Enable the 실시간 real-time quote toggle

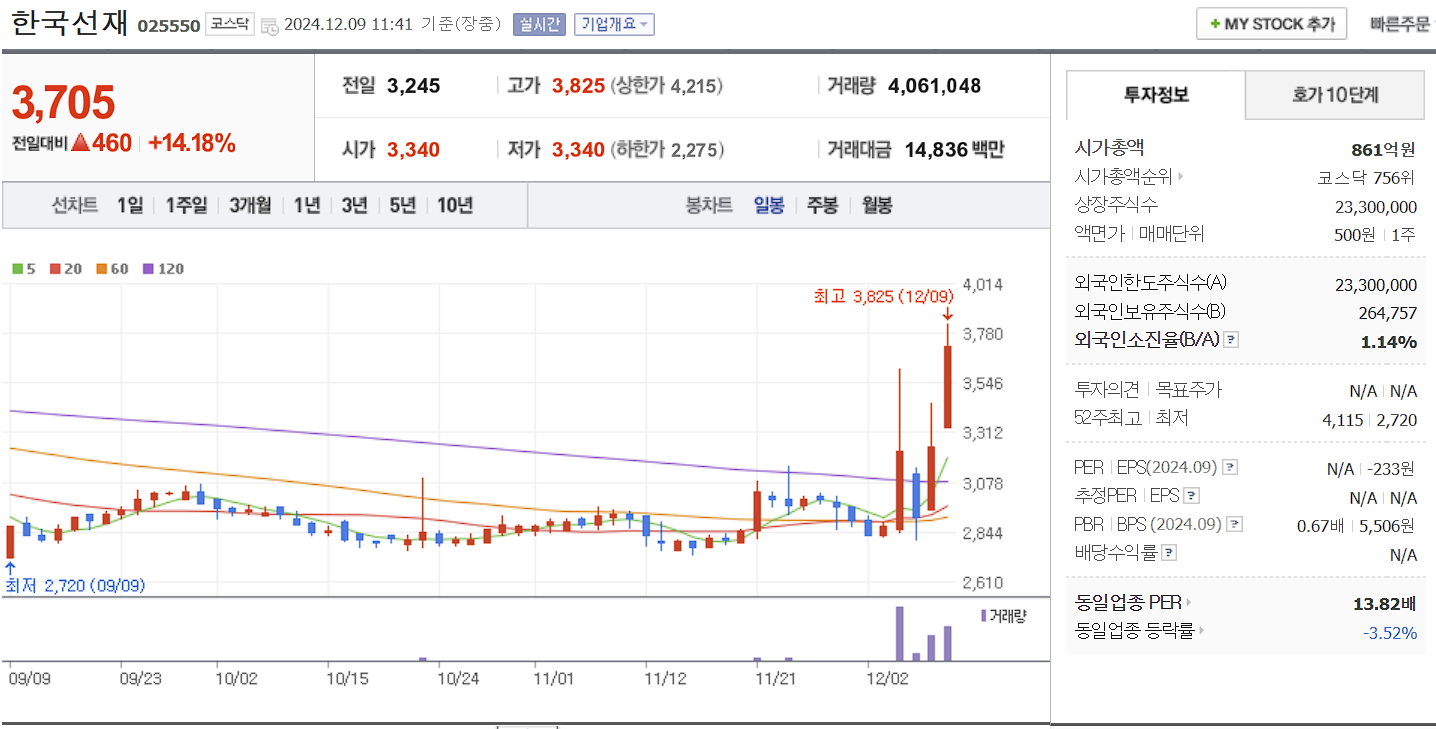click(x=539, y=24)
